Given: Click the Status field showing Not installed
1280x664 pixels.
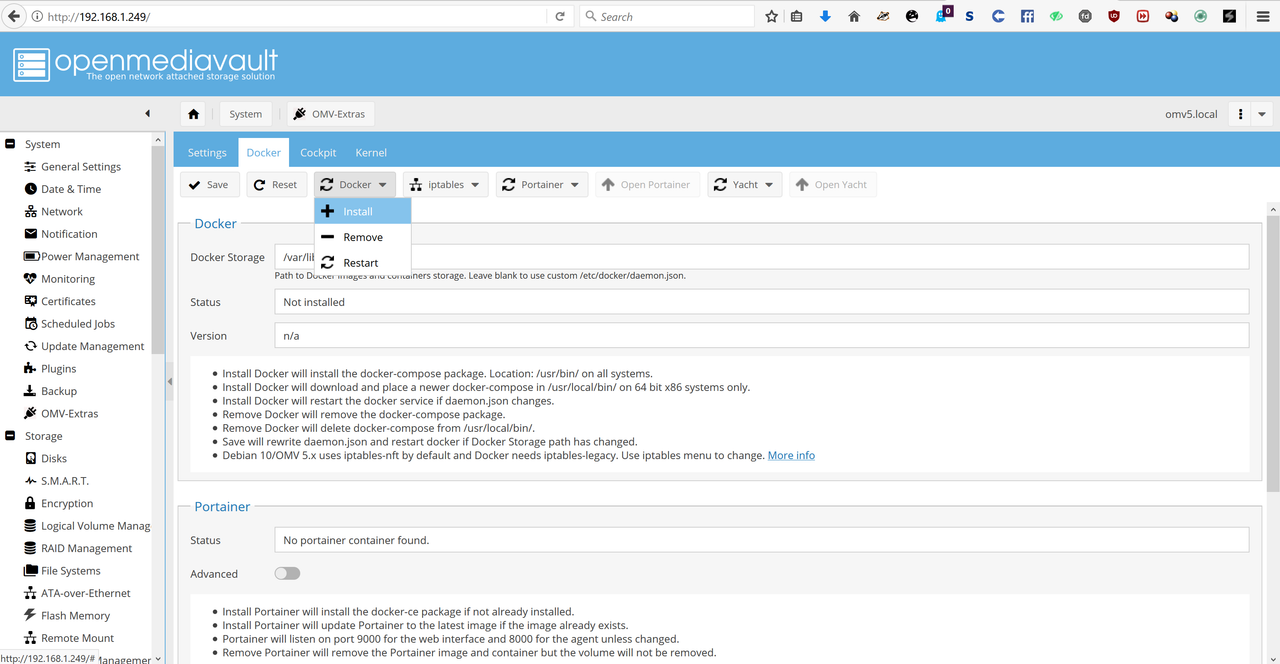Looking at the screenshot, I should (761, 302).
